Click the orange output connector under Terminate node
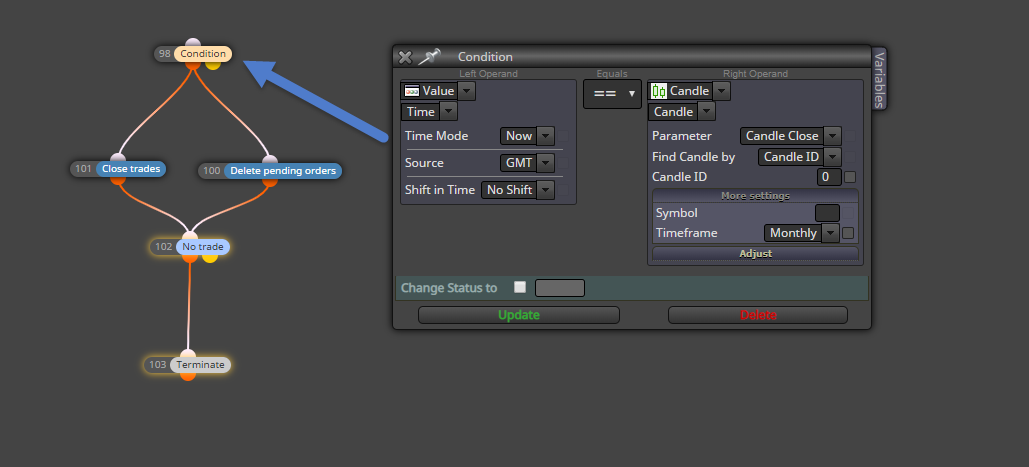This screenshot has width=1029, height=467. pyautogui.click(x=188, y=376)
